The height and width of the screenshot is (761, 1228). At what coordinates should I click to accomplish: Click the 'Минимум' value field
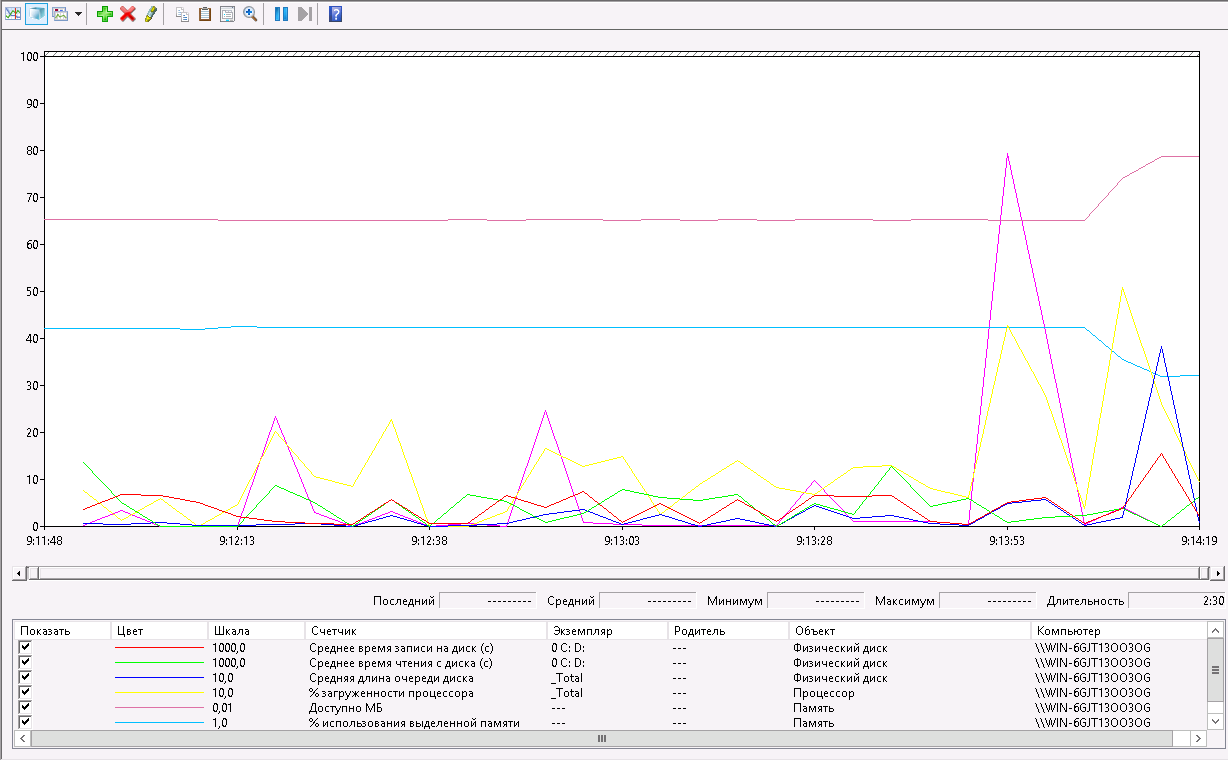coord(814,601)
